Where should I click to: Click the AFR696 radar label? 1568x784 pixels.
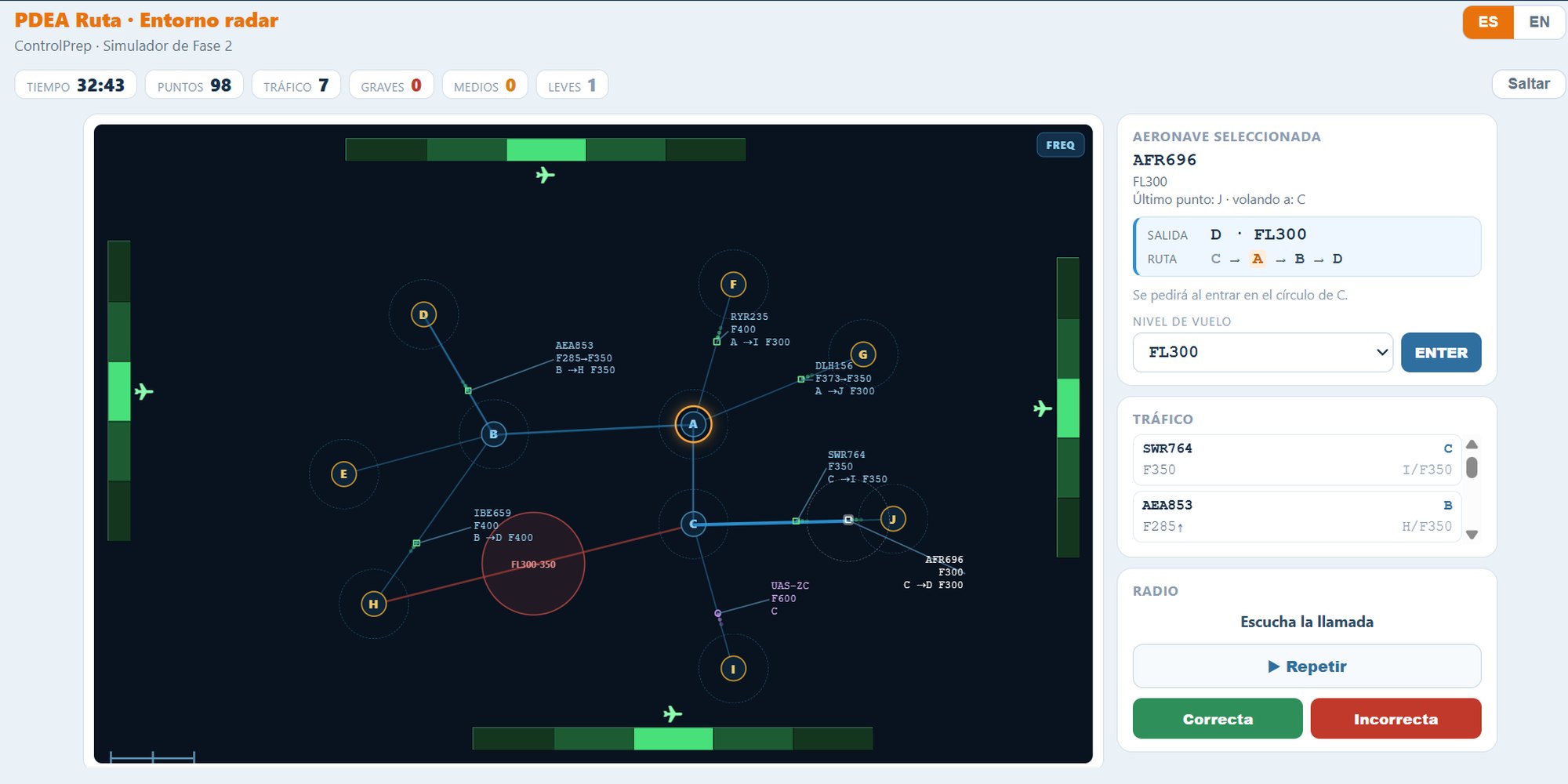933,572
